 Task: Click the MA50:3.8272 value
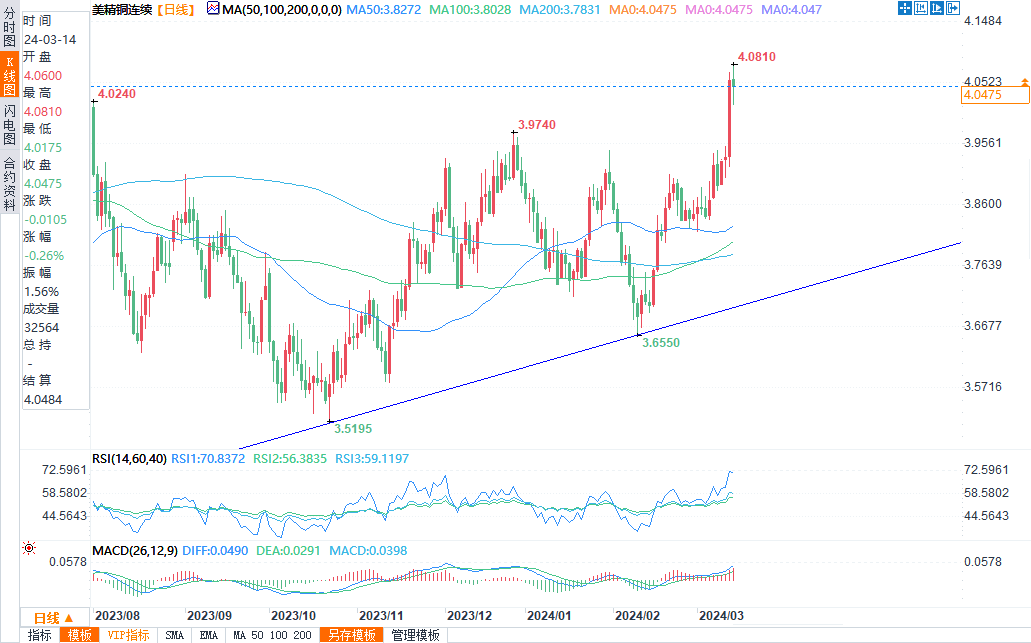pos(383,9)
